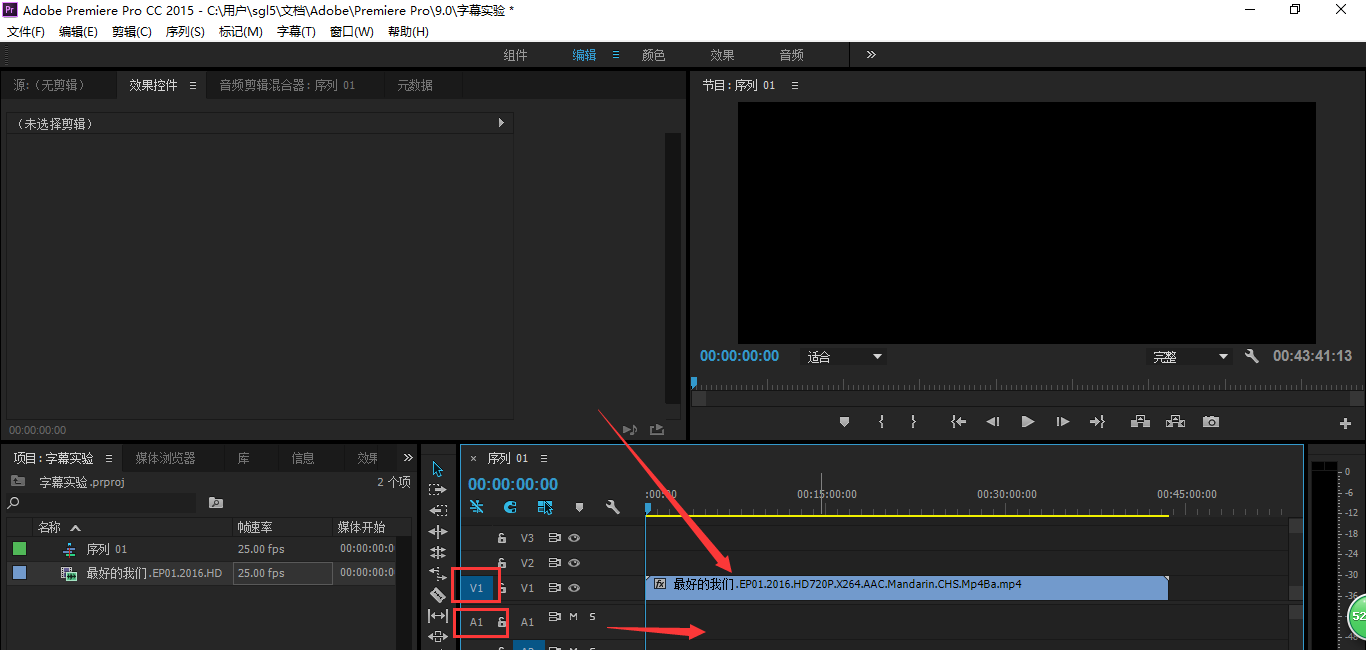Screen dimensions: 1366x650
Task: Toggle snap in the timeline
Action: click(x=510, y=507)
